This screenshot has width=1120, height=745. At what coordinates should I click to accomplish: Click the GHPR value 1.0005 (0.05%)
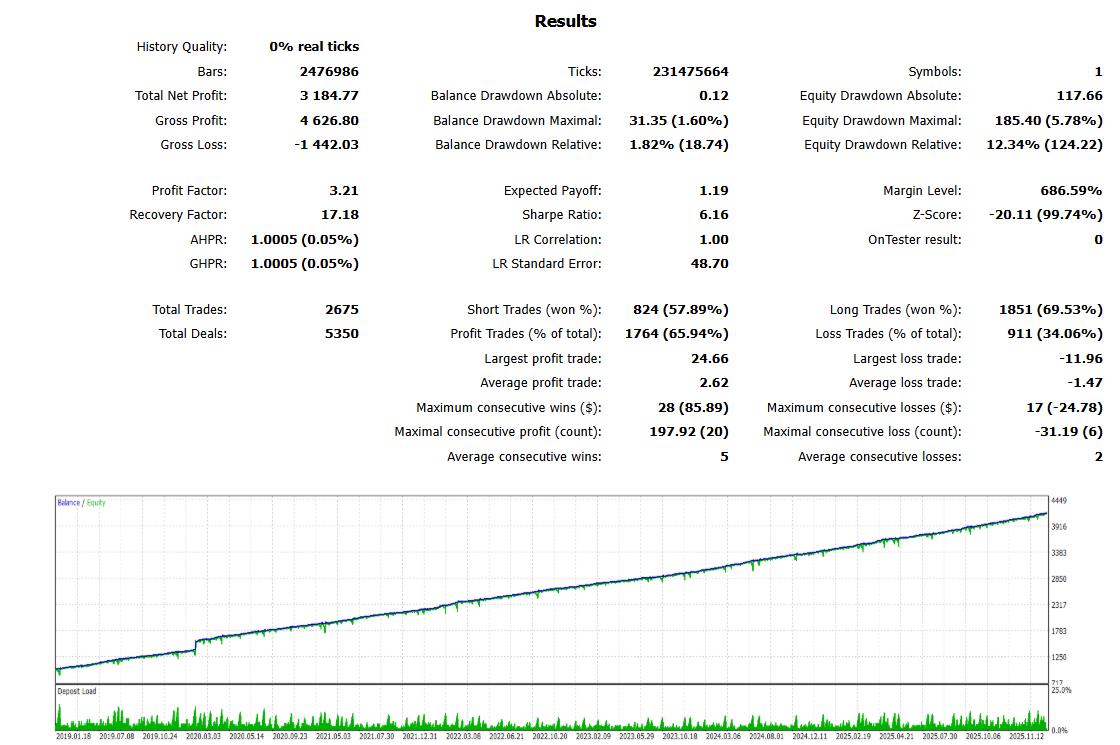point(305,264)
